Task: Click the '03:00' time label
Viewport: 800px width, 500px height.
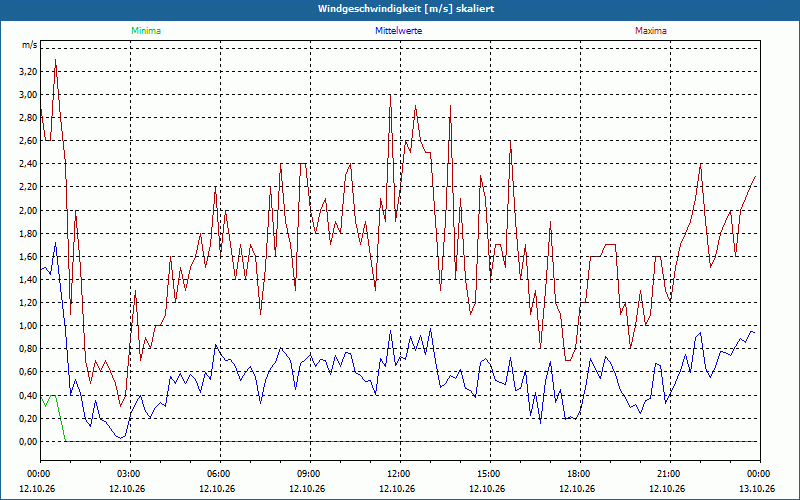Action: [x=130, y=474]
